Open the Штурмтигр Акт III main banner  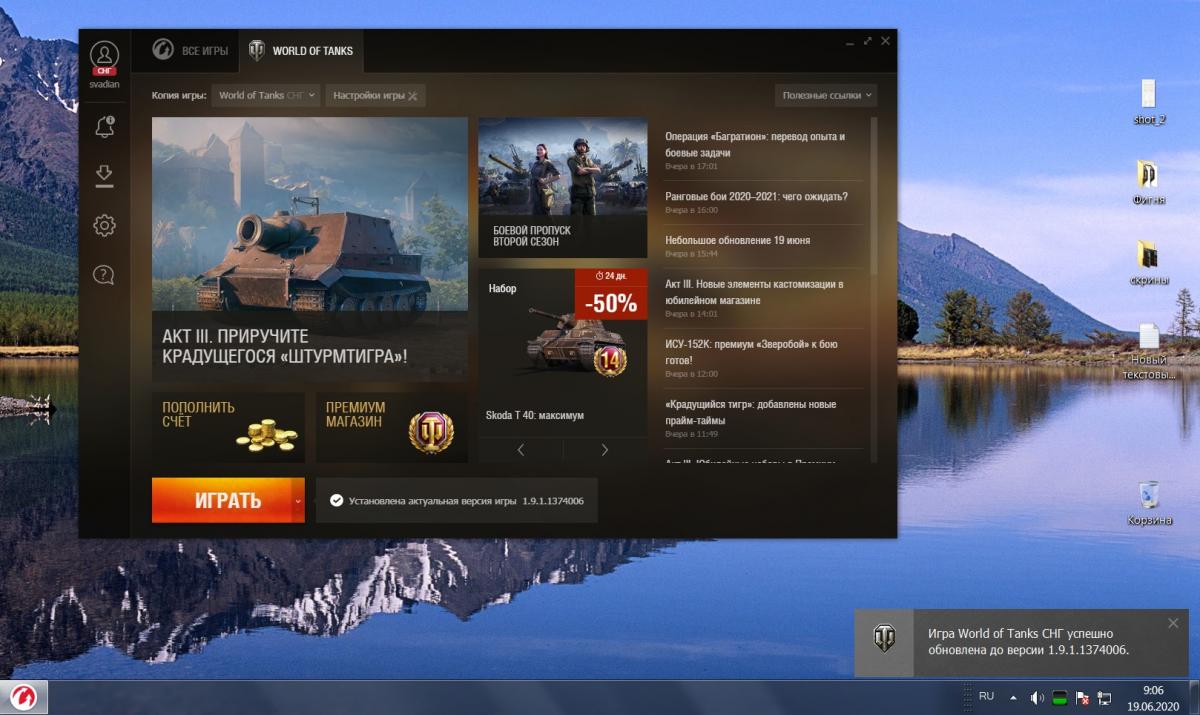tap(310, 249)
